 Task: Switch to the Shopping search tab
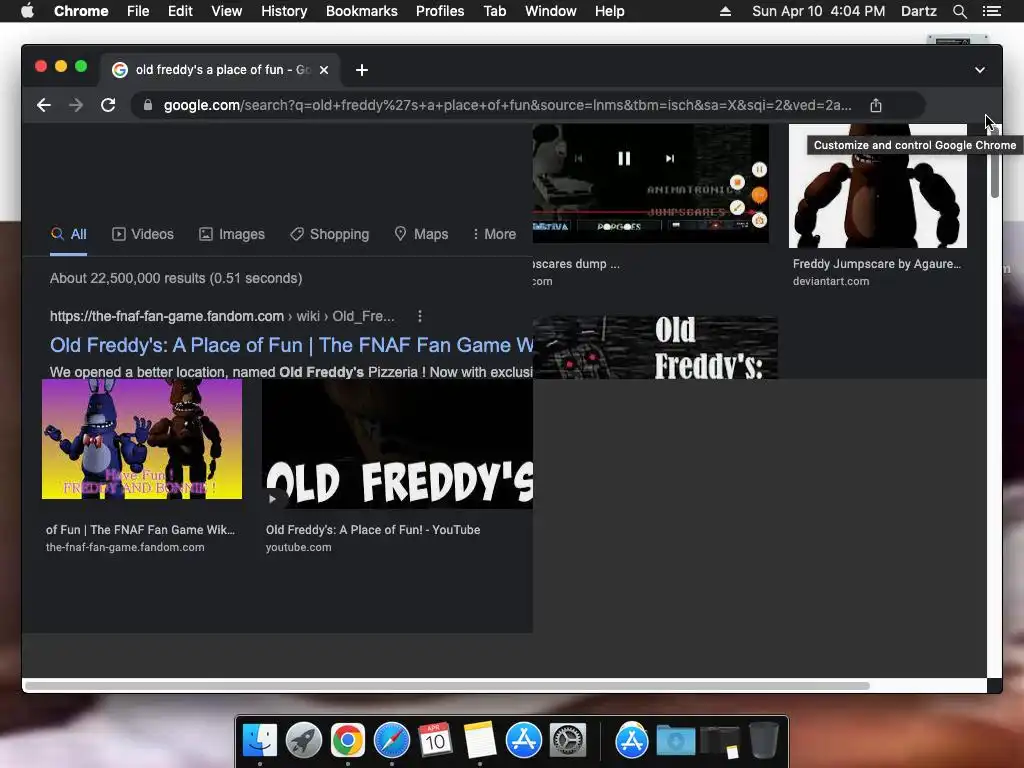(330, 234)
